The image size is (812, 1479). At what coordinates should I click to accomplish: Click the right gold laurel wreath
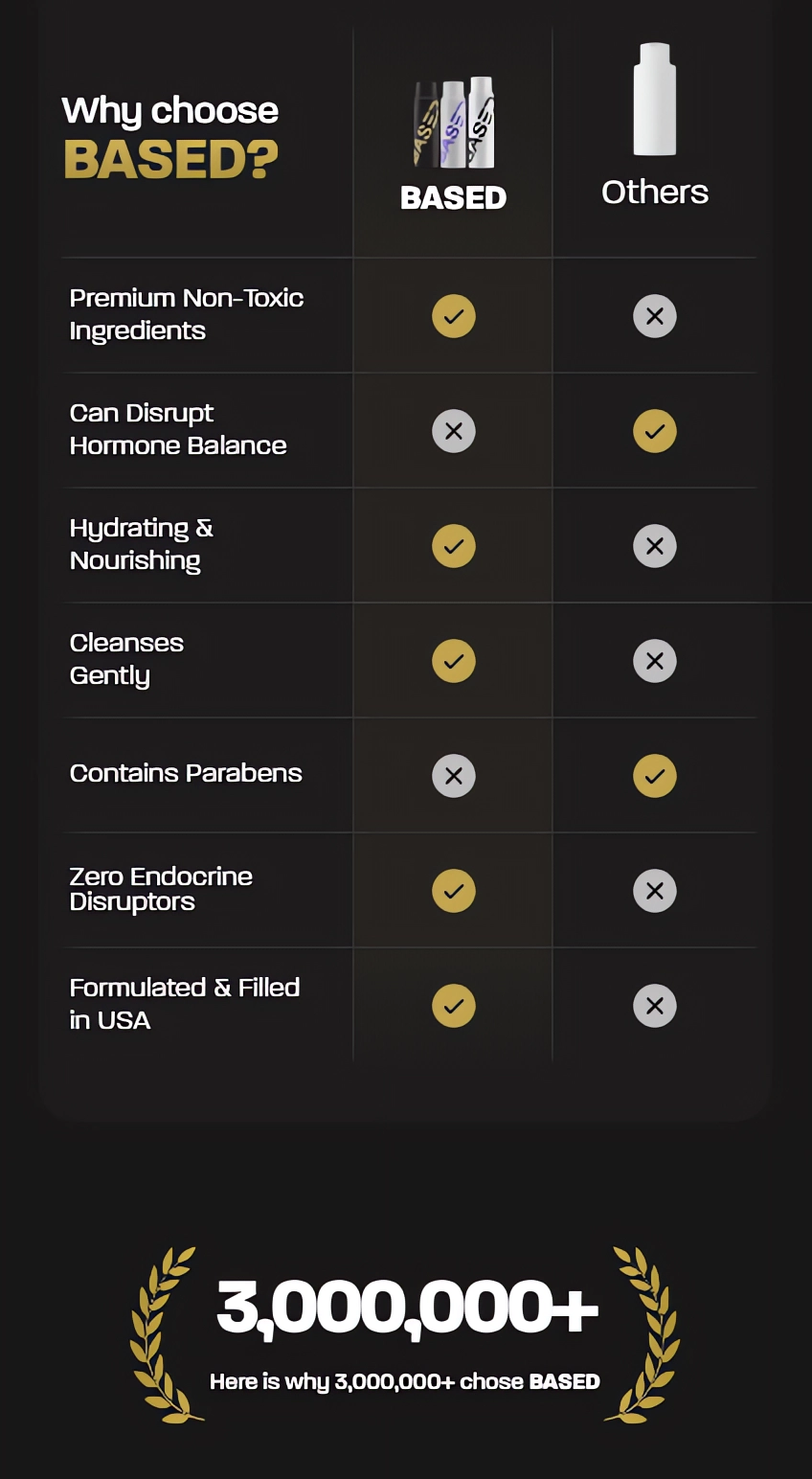point(643,1334)
